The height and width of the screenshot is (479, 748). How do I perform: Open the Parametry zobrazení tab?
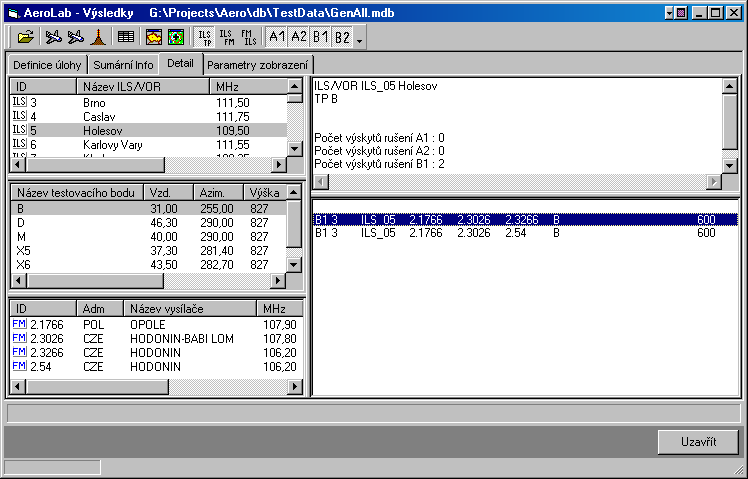pos(257,65)
